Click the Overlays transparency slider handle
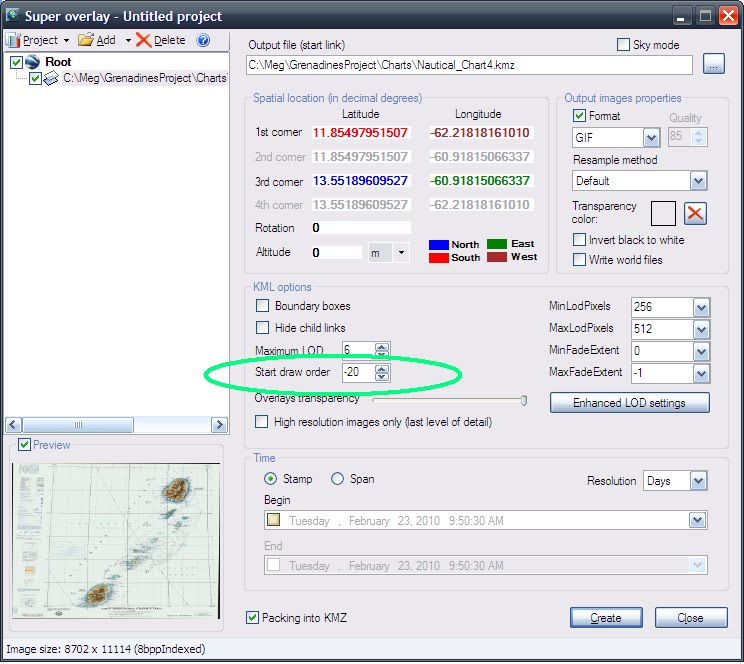This screenshot has width=744, height=664. pyautogui.click(x=524, y=401)
